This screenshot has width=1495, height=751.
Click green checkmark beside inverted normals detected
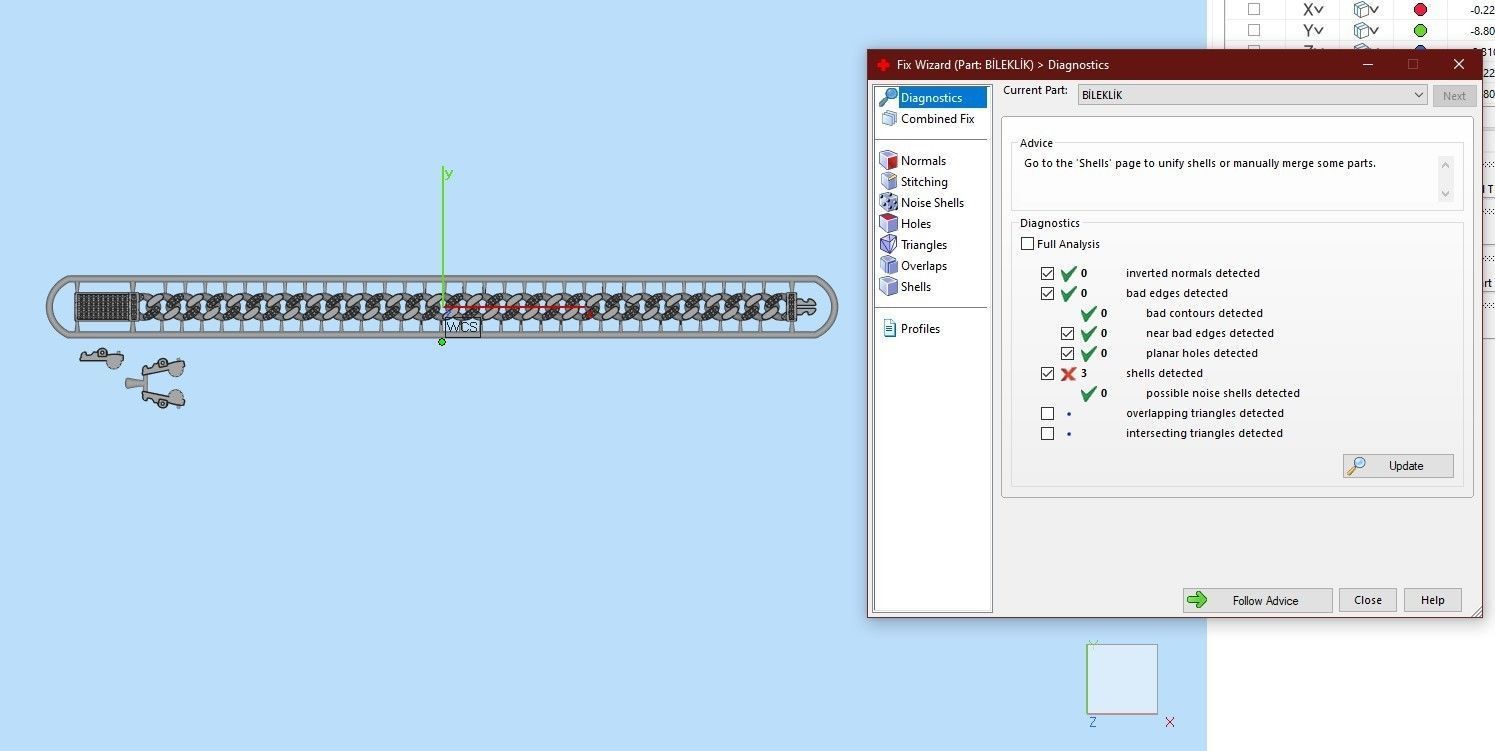click(x=1068, y=273)
